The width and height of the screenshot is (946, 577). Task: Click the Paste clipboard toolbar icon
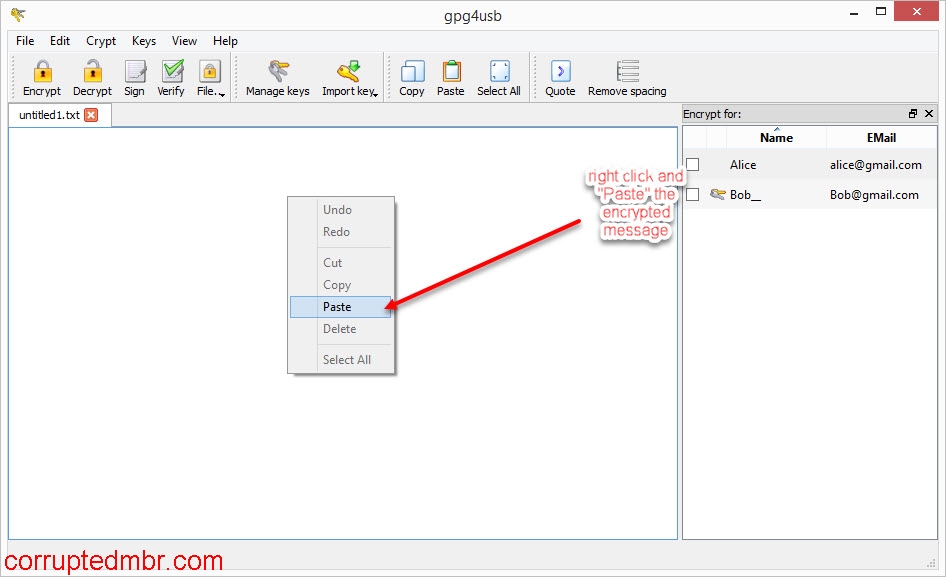450,70
